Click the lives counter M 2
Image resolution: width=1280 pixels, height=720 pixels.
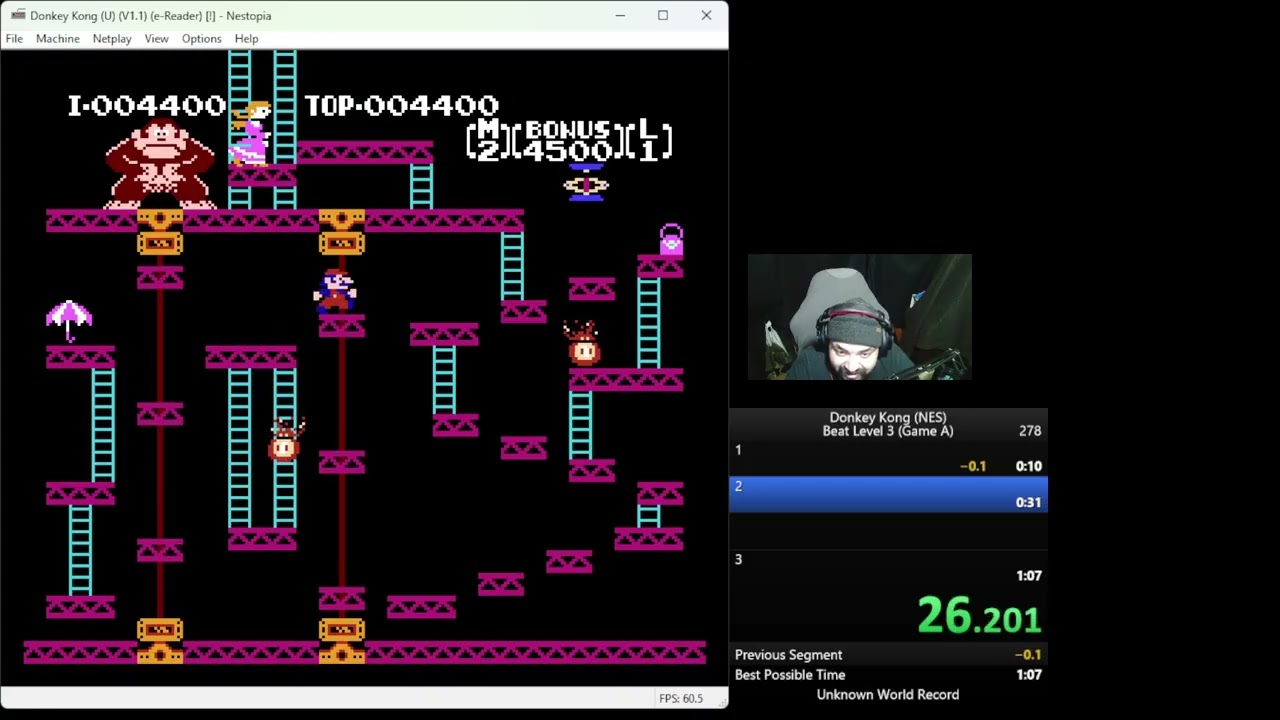[489, 140]
